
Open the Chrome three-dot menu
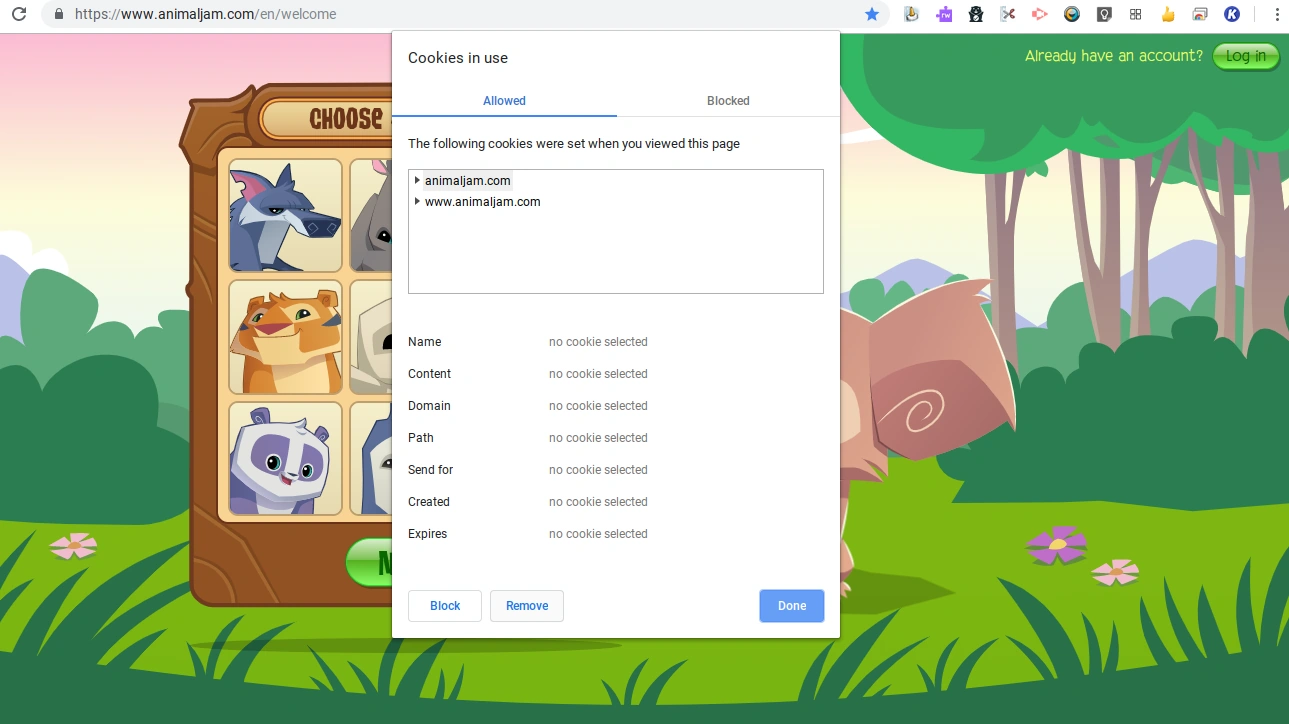[1277, 15]
